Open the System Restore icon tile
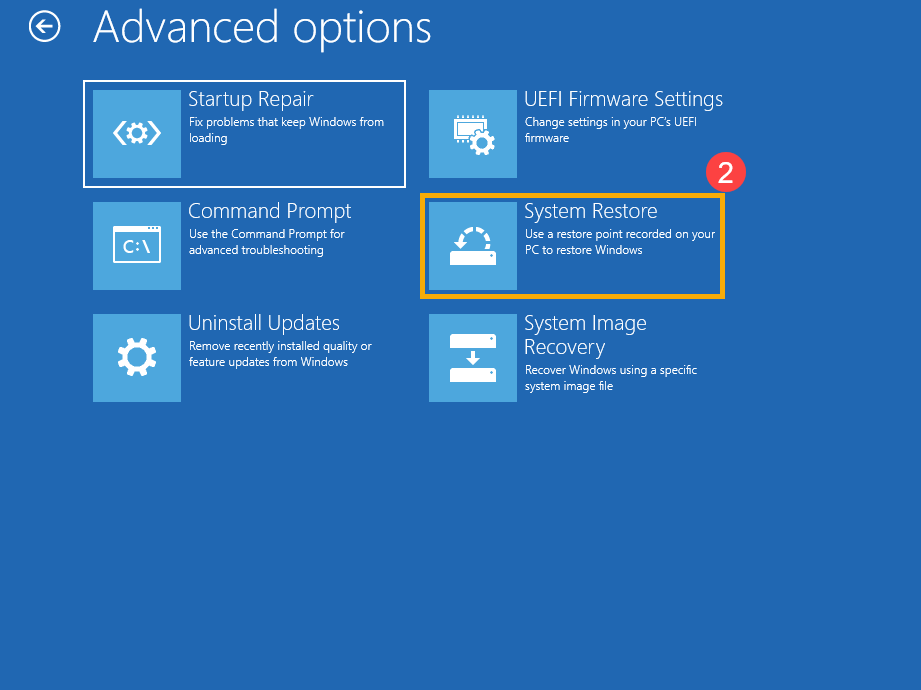 tap(473, 245)
